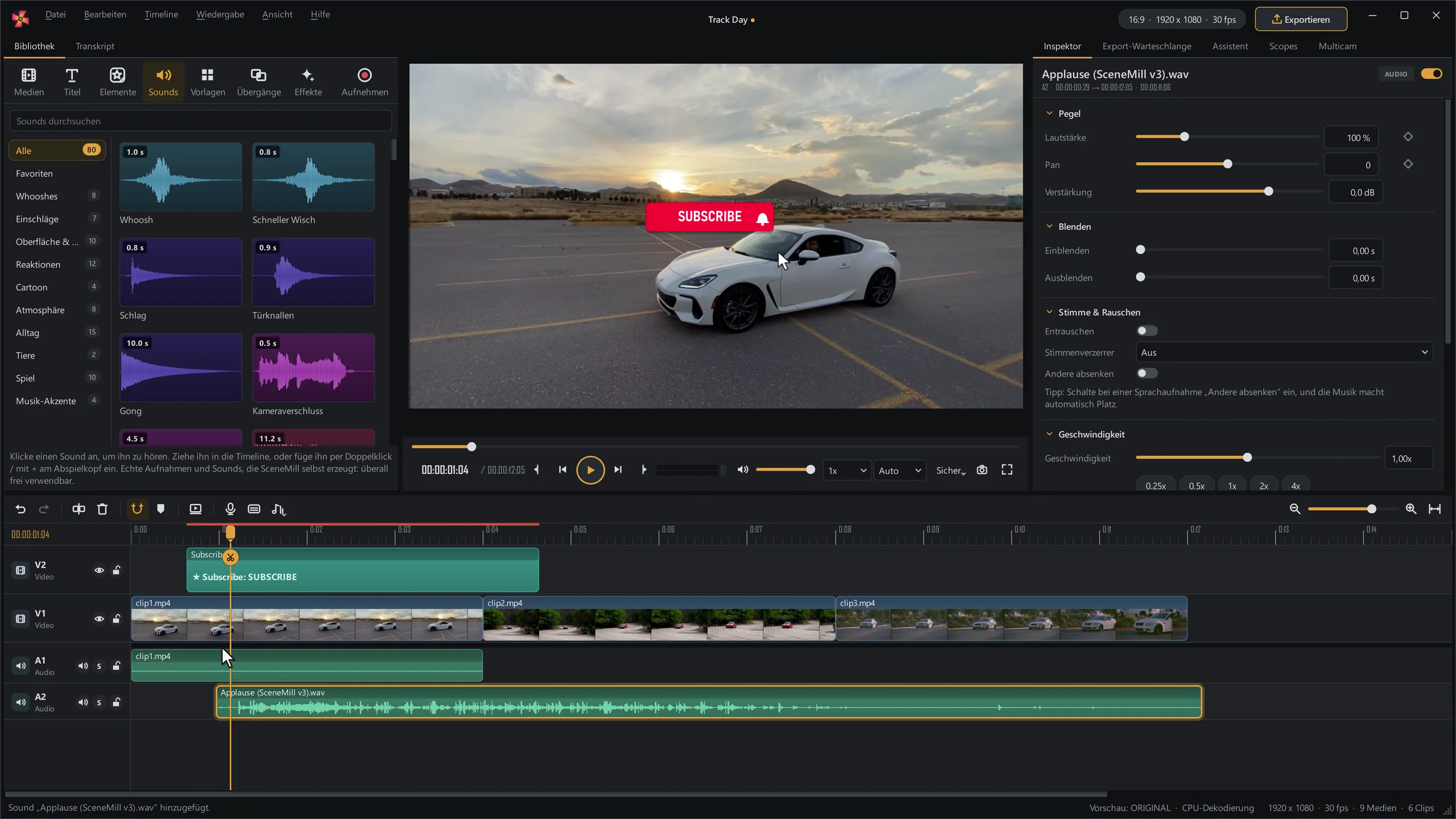Open the Vorlagen library section
Screen dimensions: 1456x819
(x=208, y=82)
